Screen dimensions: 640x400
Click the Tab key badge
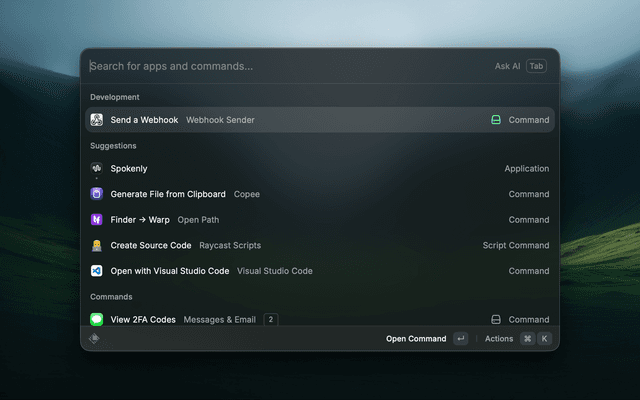(x=536, y=66)
